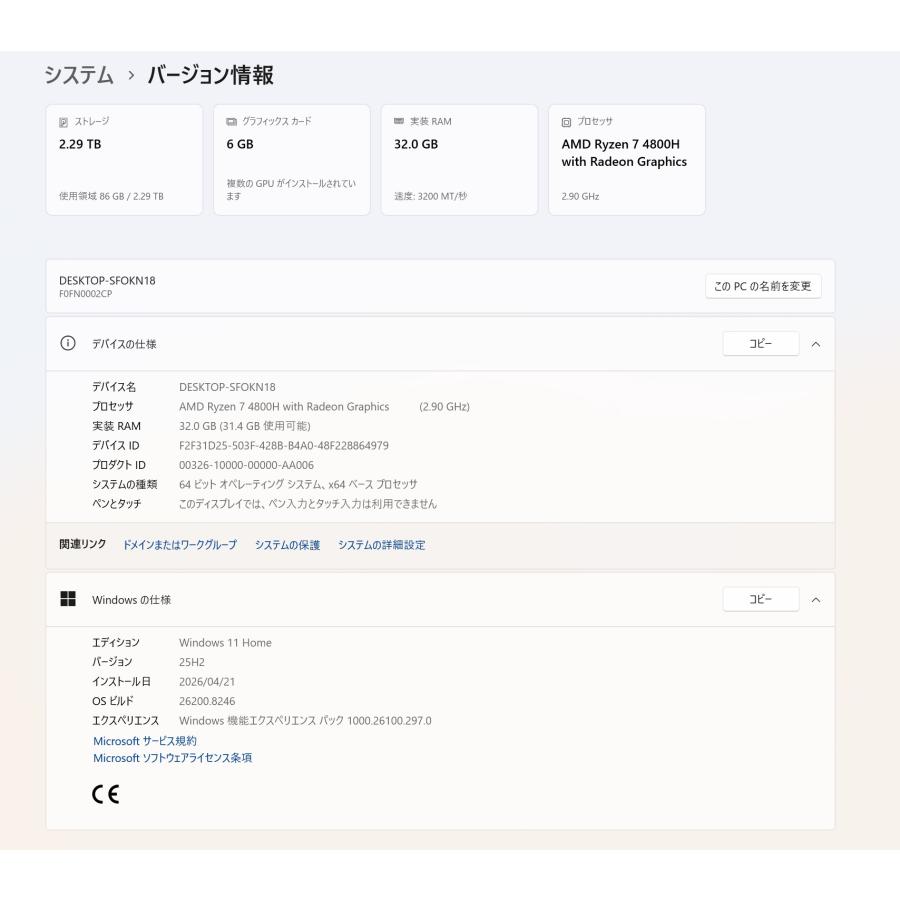Click the Windows の仕様 header text
This screenshot has width=900, height=900.
[131, 600]
